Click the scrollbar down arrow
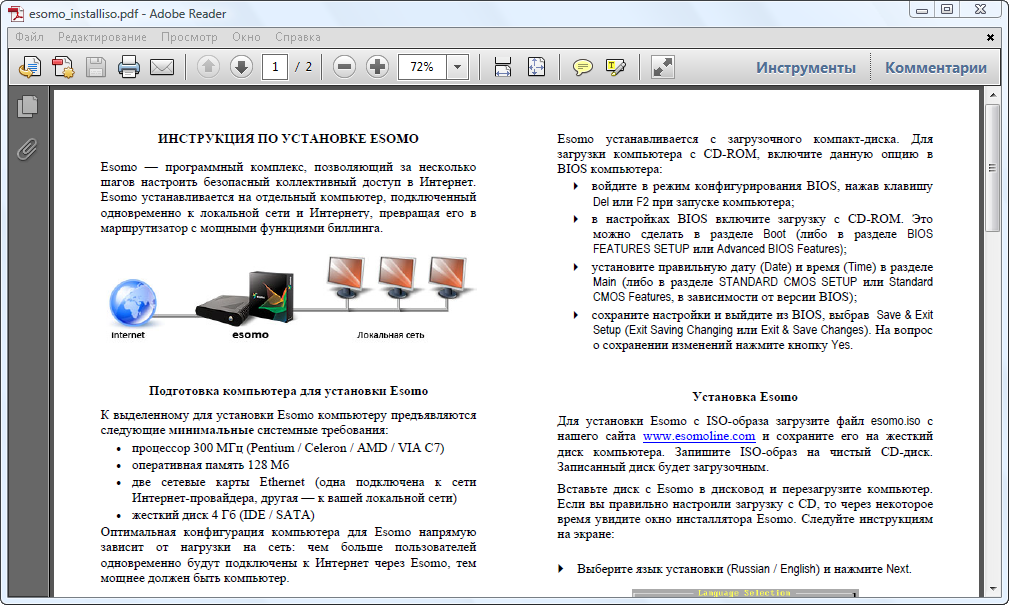The image size is (1009, 605). [x=992, y=589]
